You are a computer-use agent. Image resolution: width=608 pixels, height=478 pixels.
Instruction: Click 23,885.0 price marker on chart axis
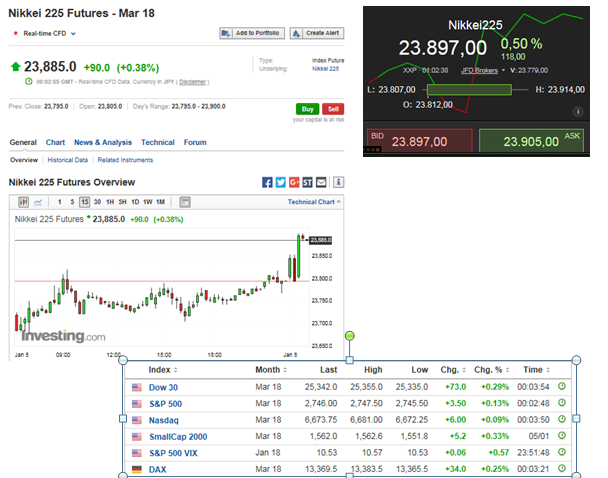click(321, 240)
